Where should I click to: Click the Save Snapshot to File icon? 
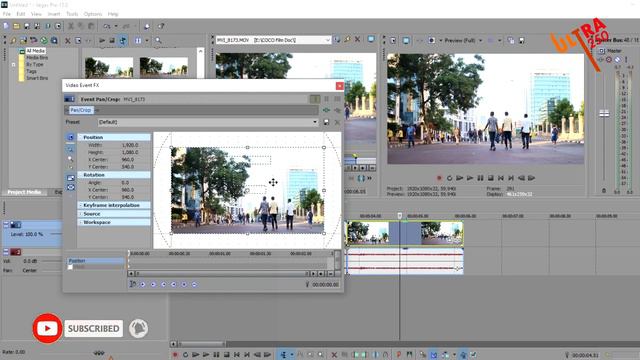tap(521, 40)
